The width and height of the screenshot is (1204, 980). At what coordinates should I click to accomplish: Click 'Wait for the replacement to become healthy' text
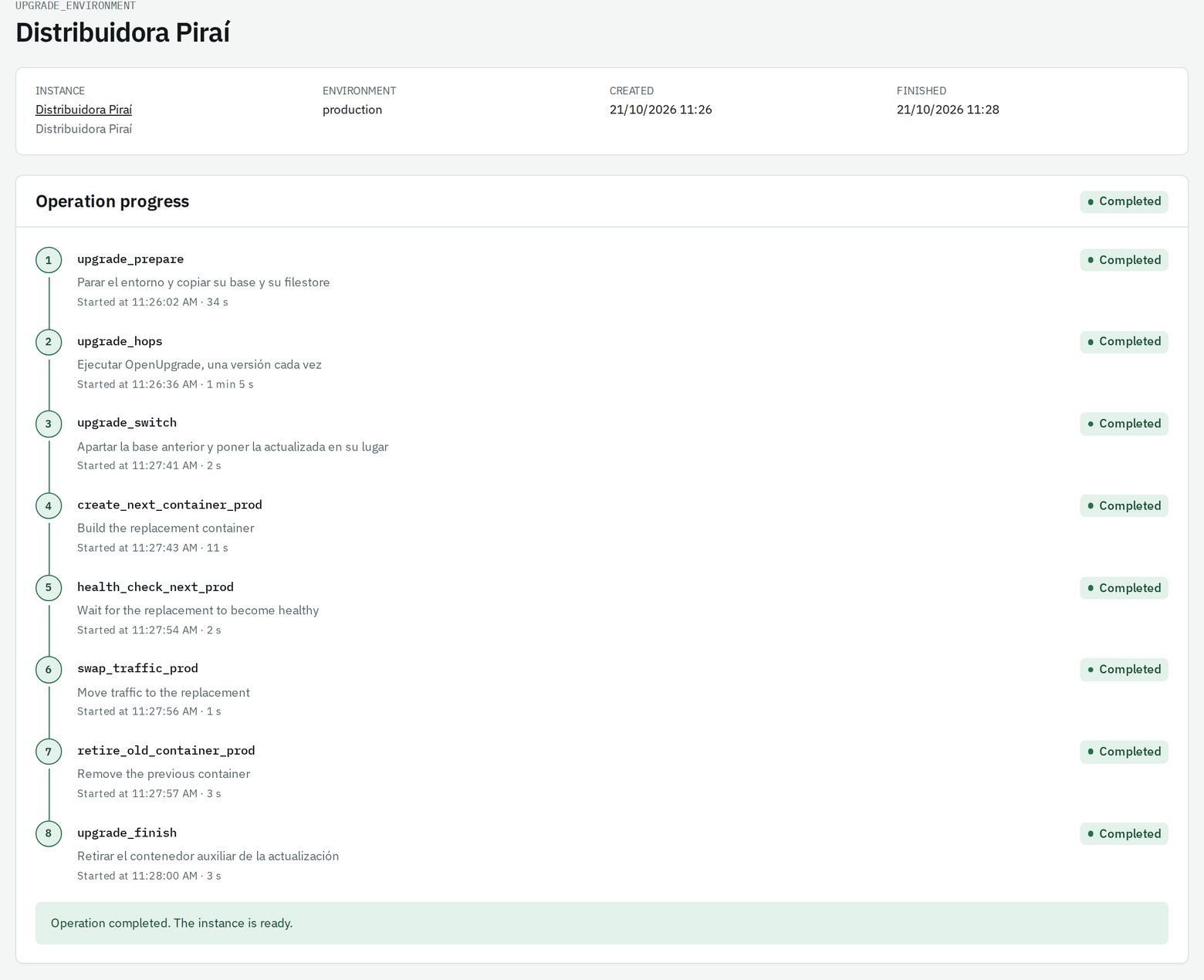click(198, 610)
